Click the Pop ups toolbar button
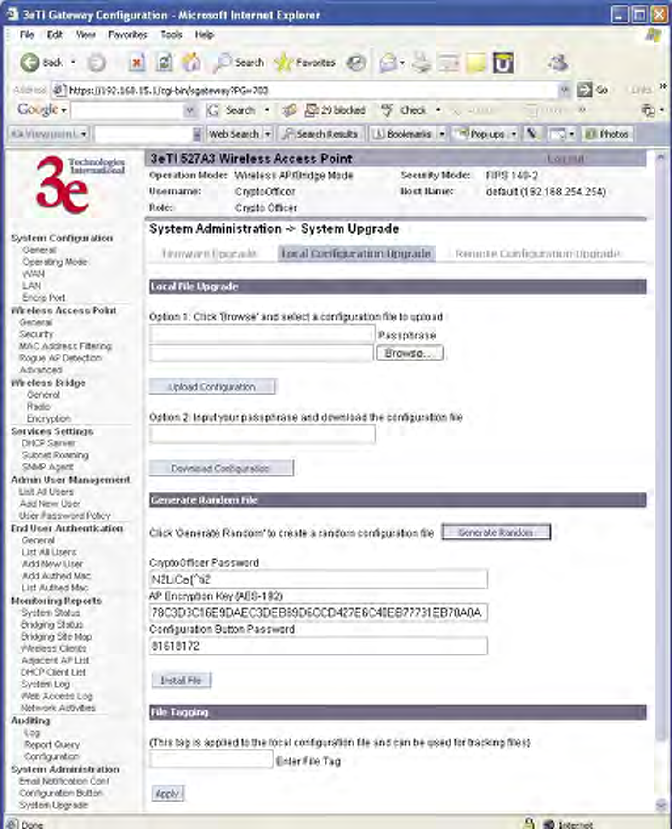The height and width of the screenshot is (829, 672). point(481,134)
